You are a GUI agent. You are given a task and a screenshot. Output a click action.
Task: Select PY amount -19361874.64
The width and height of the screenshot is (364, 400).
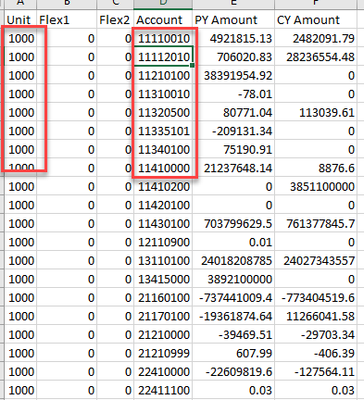click(x=233, y=316)
